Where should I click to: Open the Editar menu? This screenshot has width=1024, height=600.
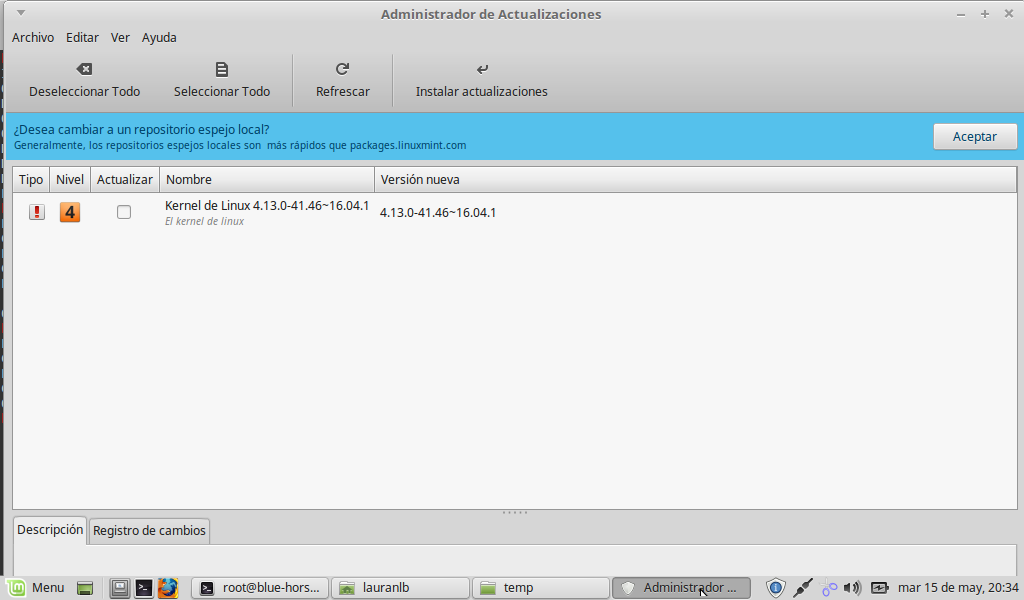coord(82,37)
